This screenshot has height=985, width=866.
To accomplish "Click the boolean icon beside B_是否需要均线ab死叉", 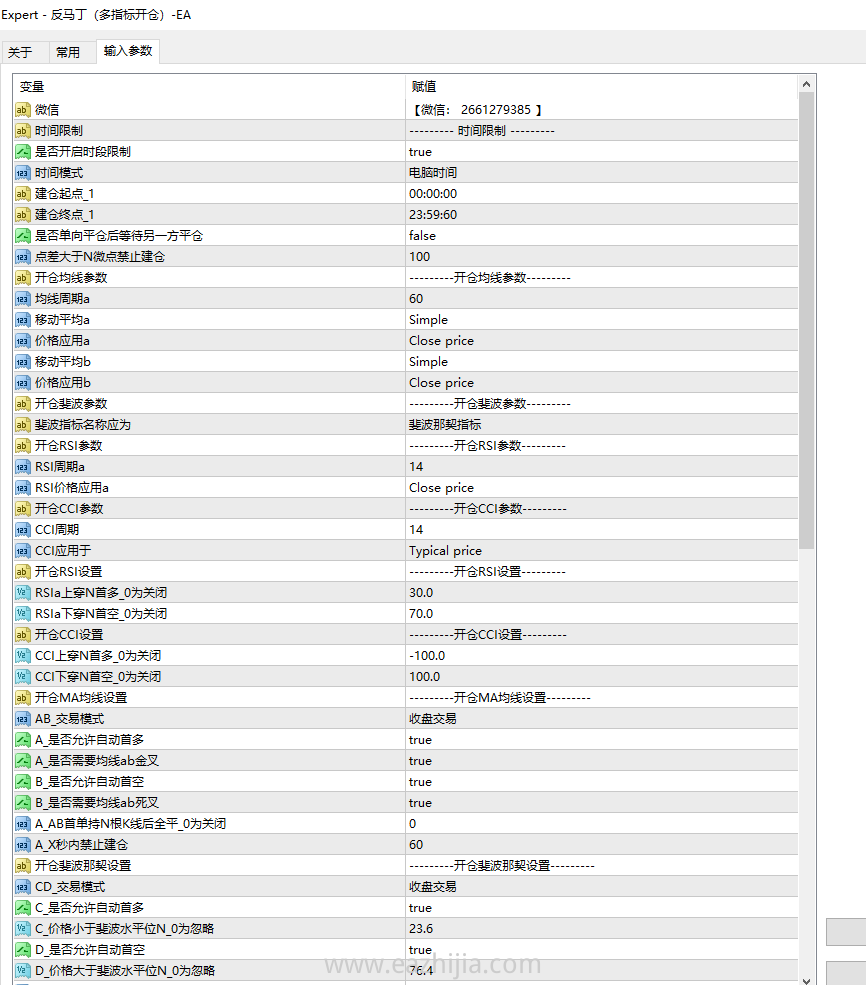I will click(23, 803).
